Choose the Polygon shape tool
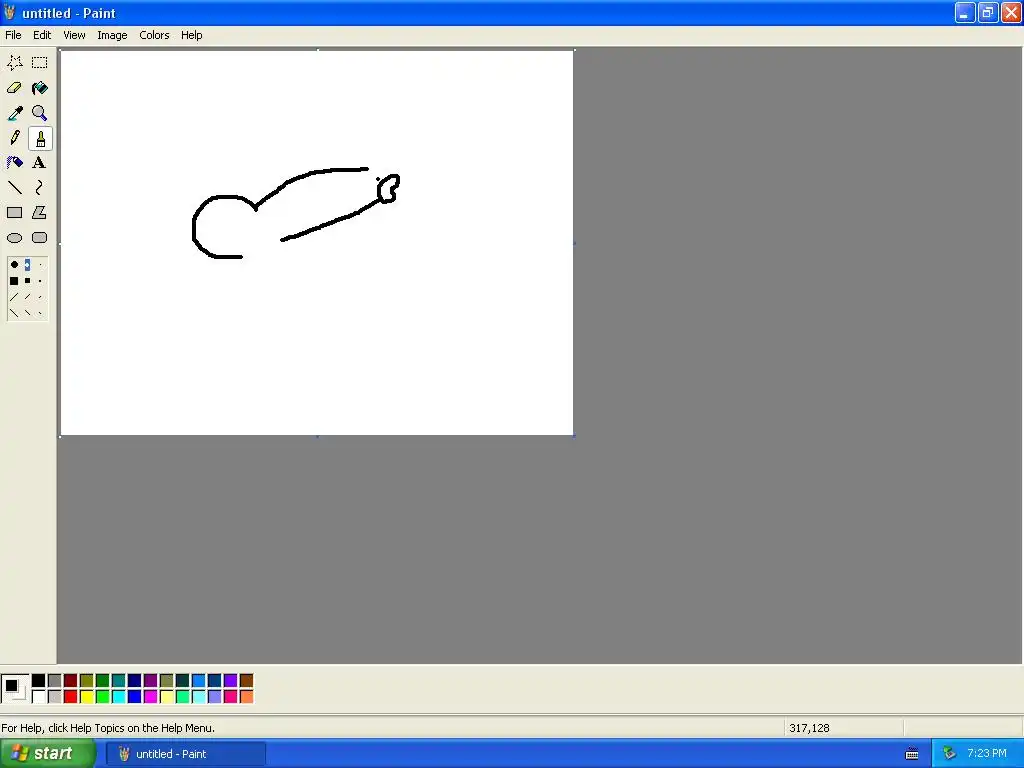The width and height of the screenshot is (1024, 768). (x=40, y=212)
